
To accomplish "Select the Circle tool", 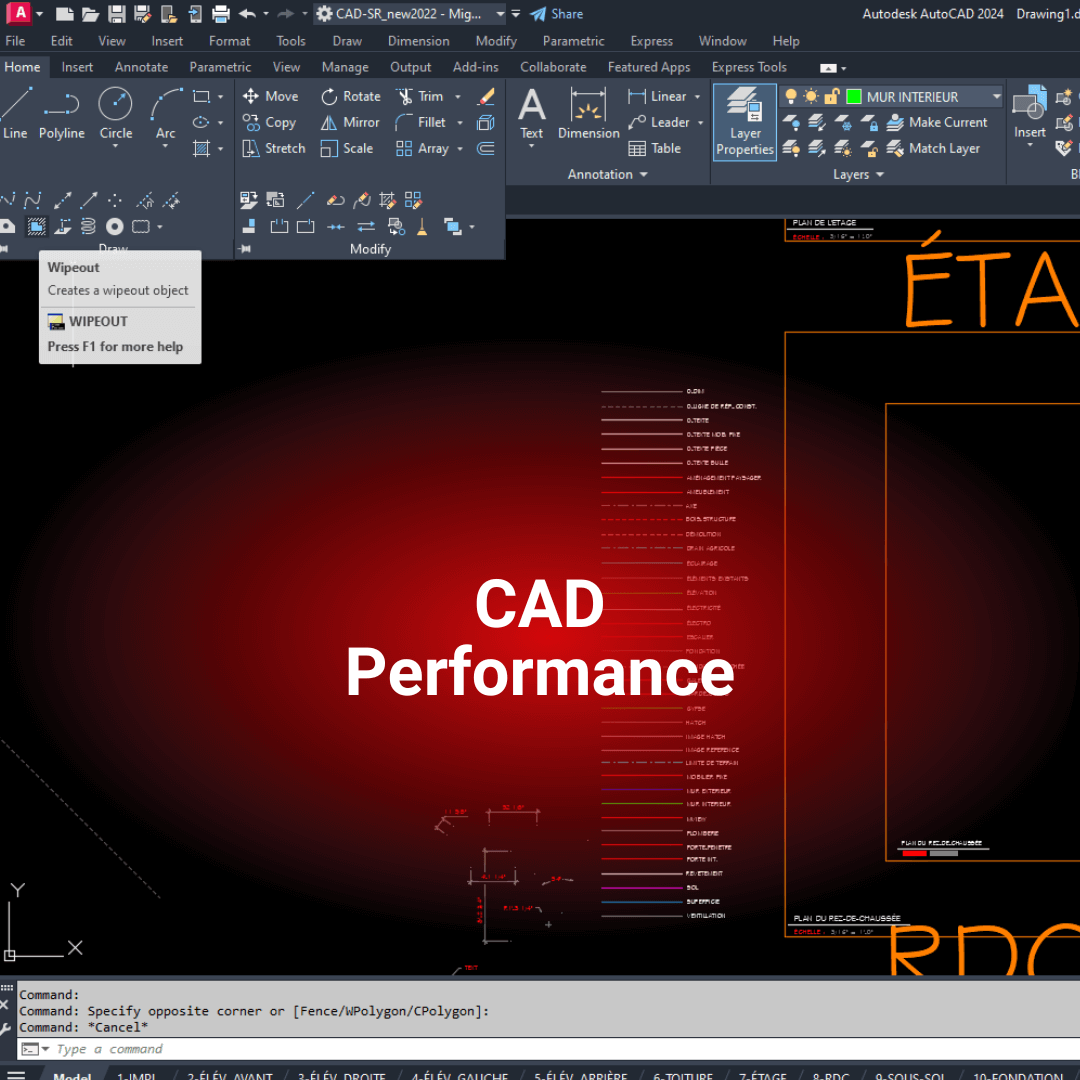I will click(x=116, y=114).
